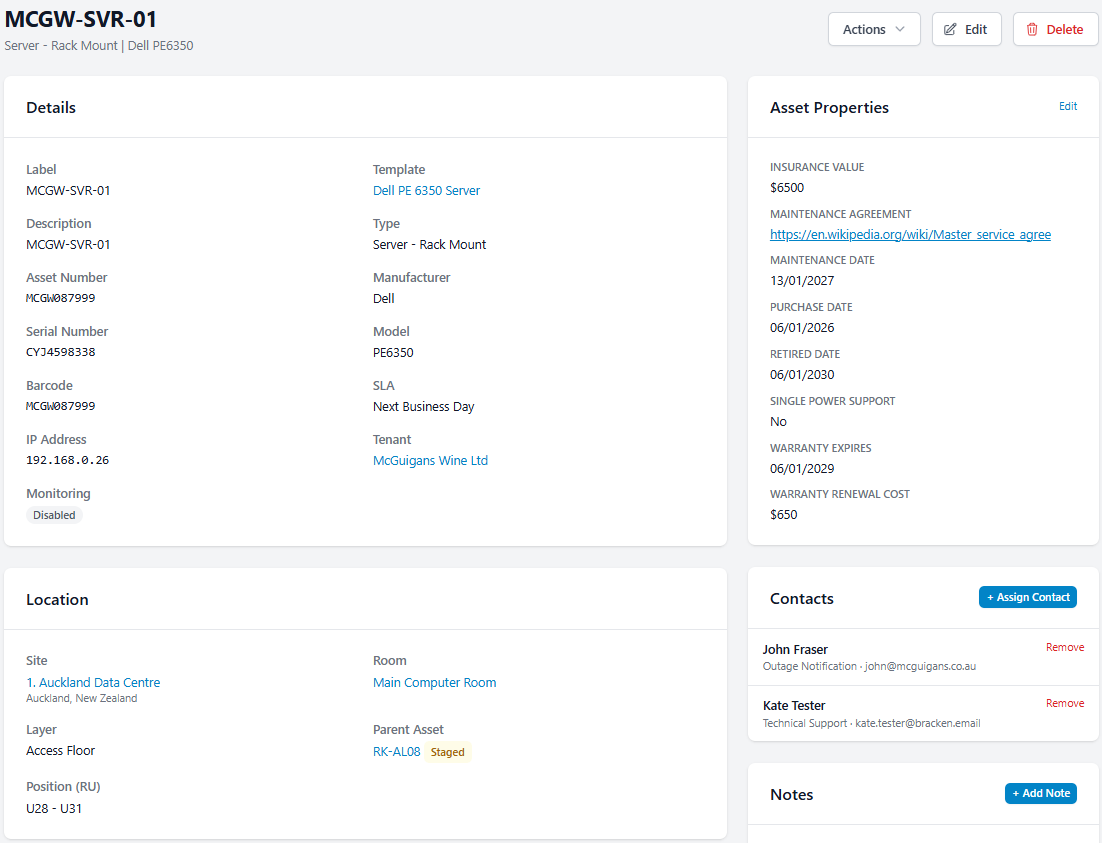The image size is (1102, 843).
Task: Select the layer value Access Floor
Action: (60, 751)
